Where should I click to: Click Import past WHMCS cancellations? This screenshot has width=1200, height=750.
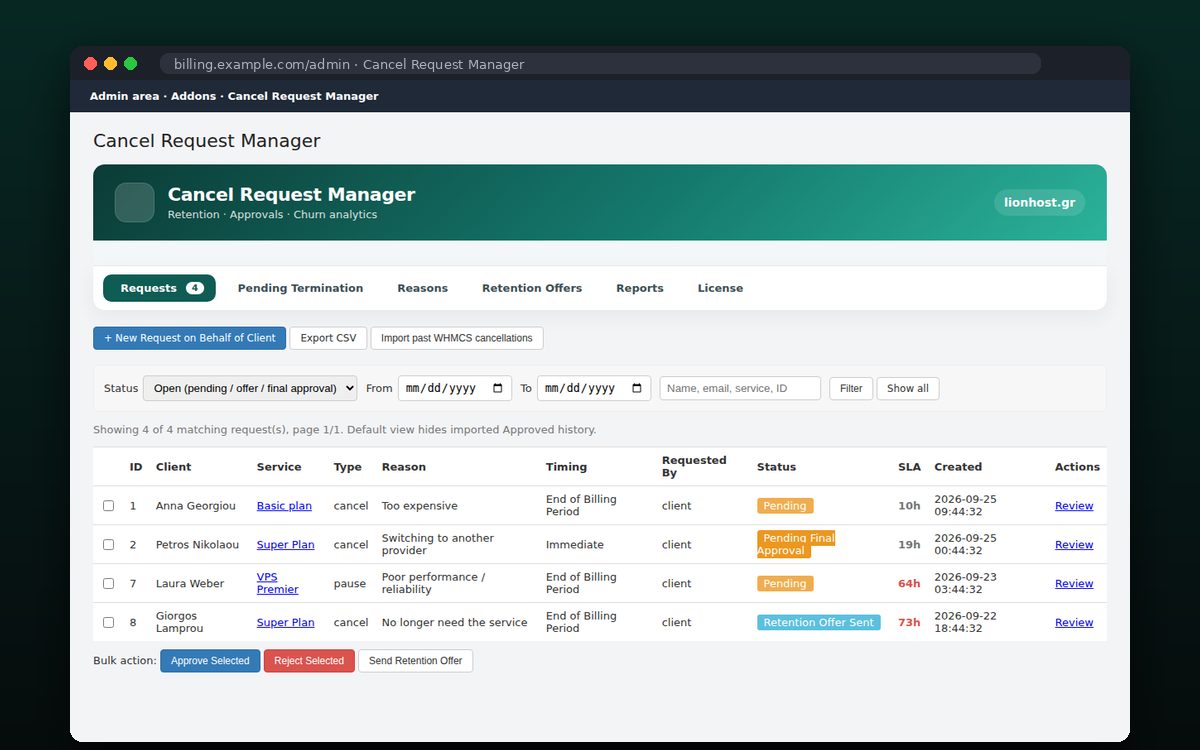(457, 338)
